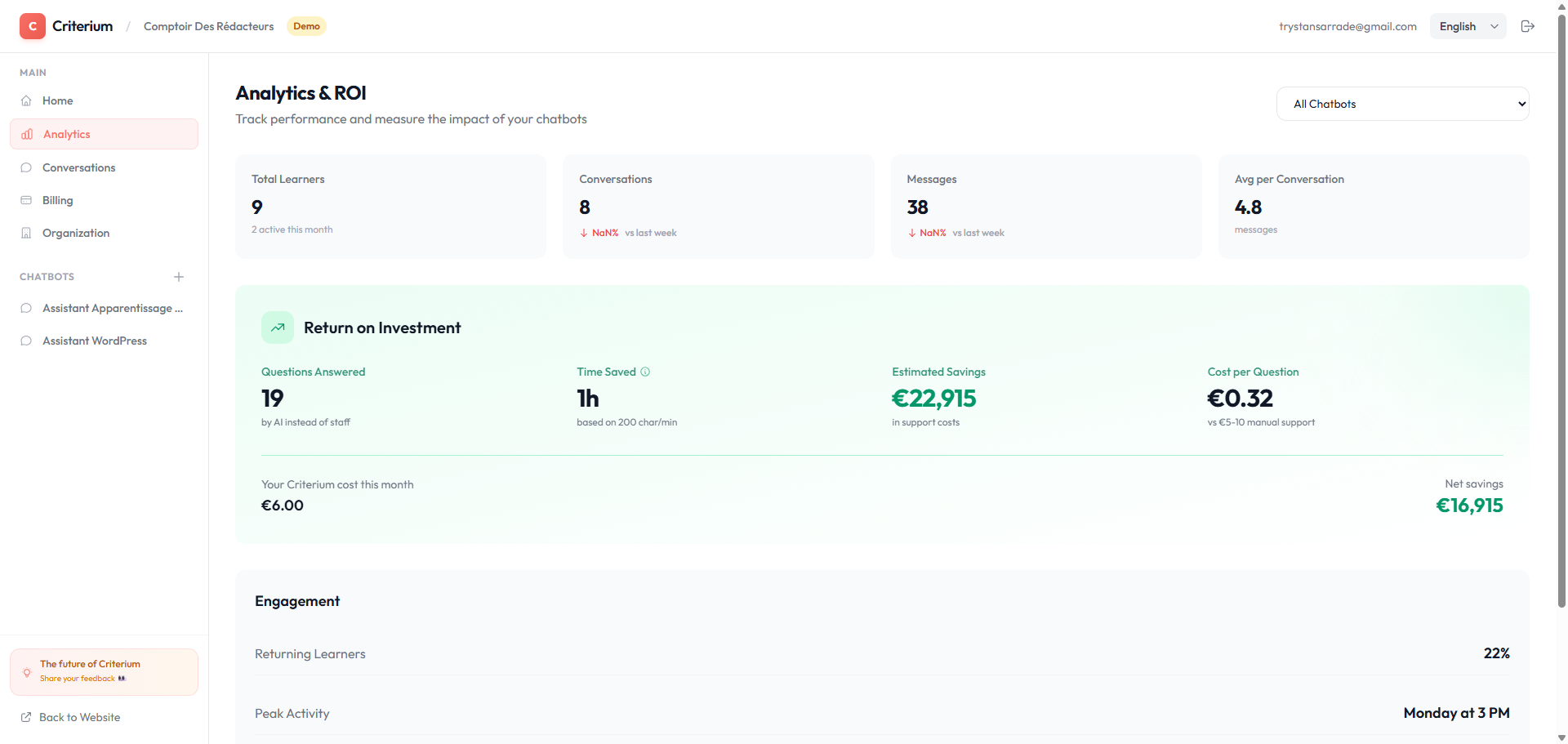Click the Billing card icon
Image resolution: width=1568 pixels, height=744 pixels.
click(x=26, y=200)
